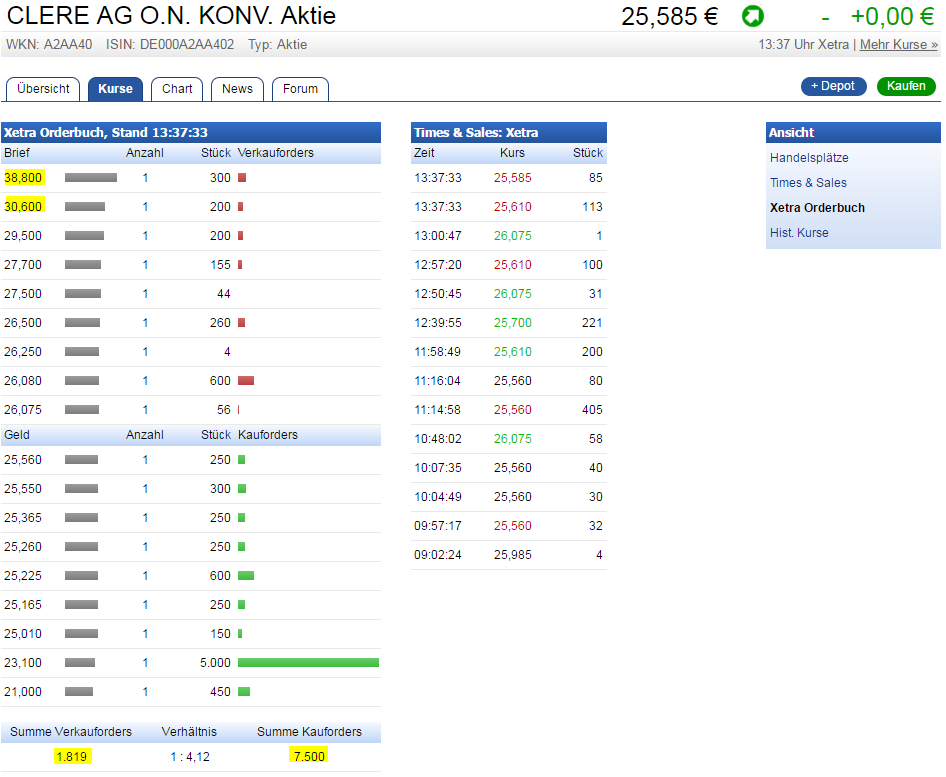
Task: Click the ask price 26,075 in the order book
Action: click(23, 410)
